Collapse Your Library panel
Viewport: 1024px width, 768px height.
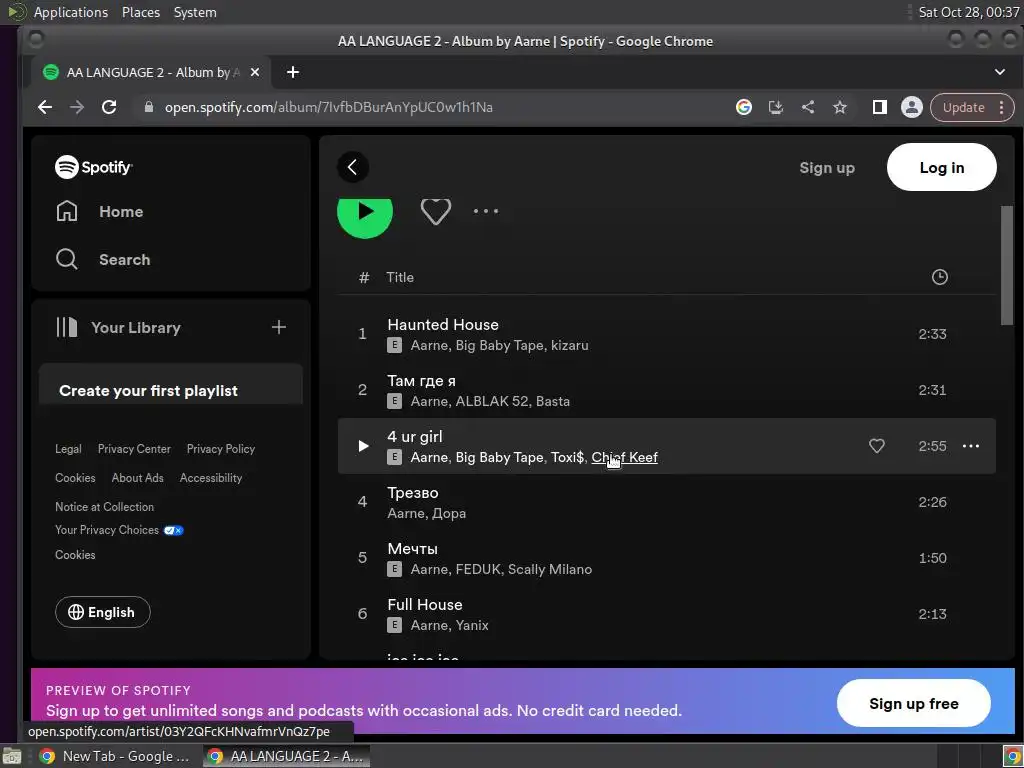pyautogui.click(x=118, y=327)
